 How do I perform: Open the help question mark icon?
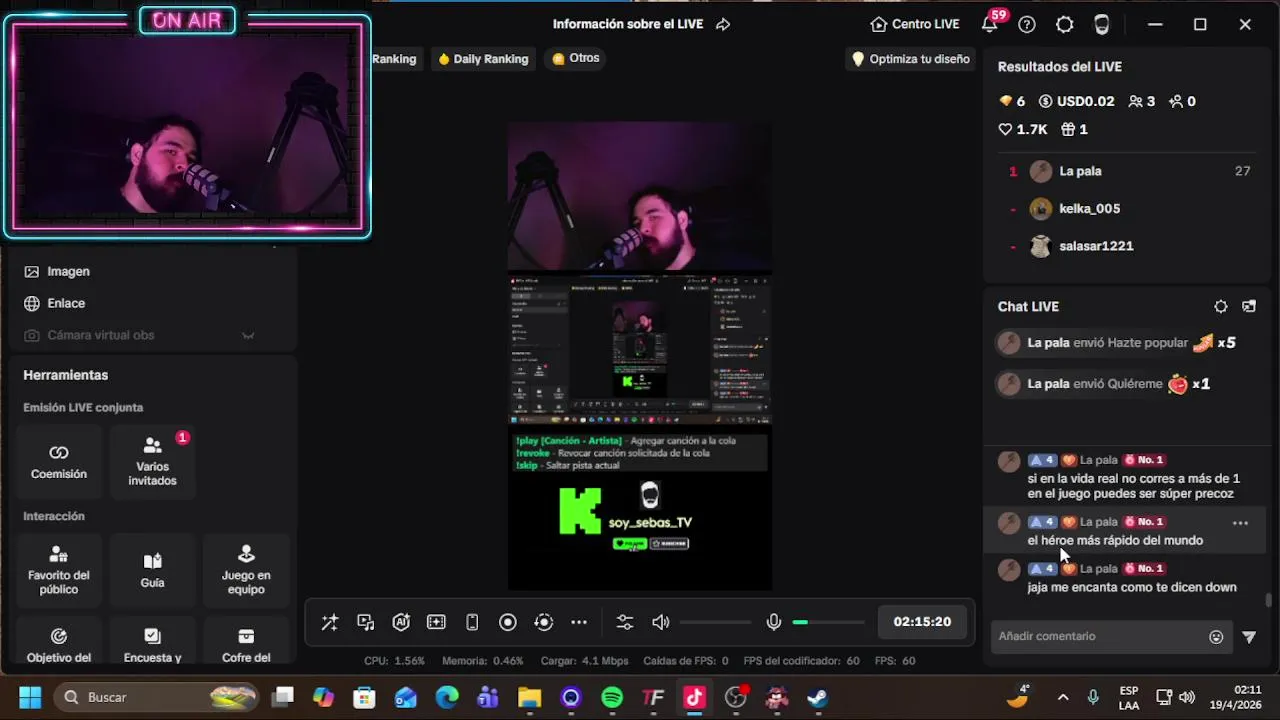pyautogui.click(x=1027, y=24)
